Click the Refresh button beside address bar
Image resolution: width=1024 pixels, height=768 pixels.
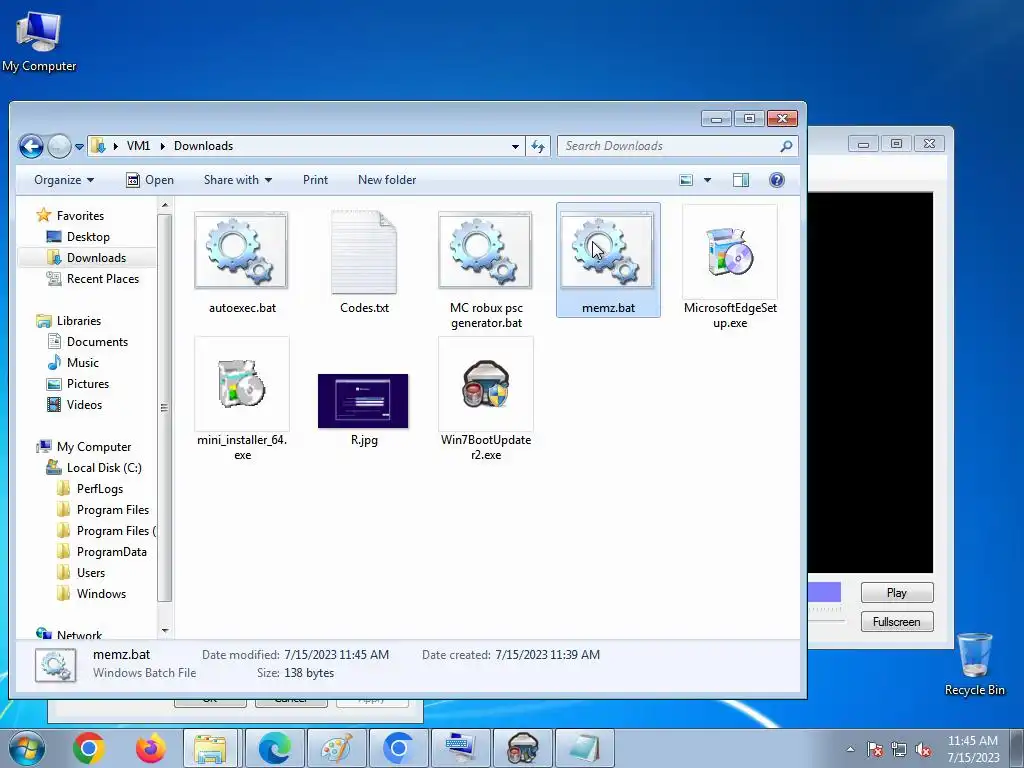pos(538,146)
